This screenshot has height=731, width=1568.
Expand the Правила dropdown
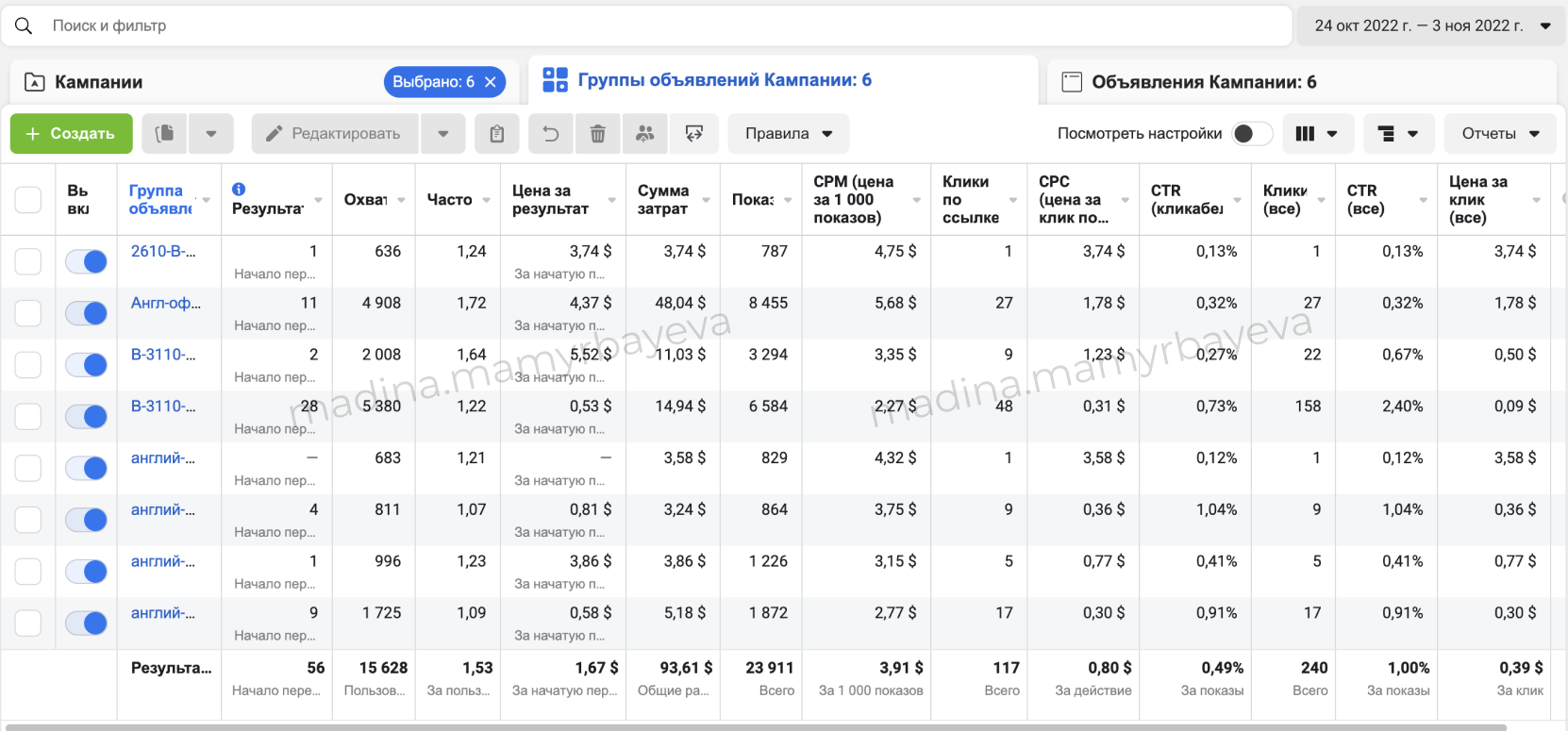click(788, 134)
